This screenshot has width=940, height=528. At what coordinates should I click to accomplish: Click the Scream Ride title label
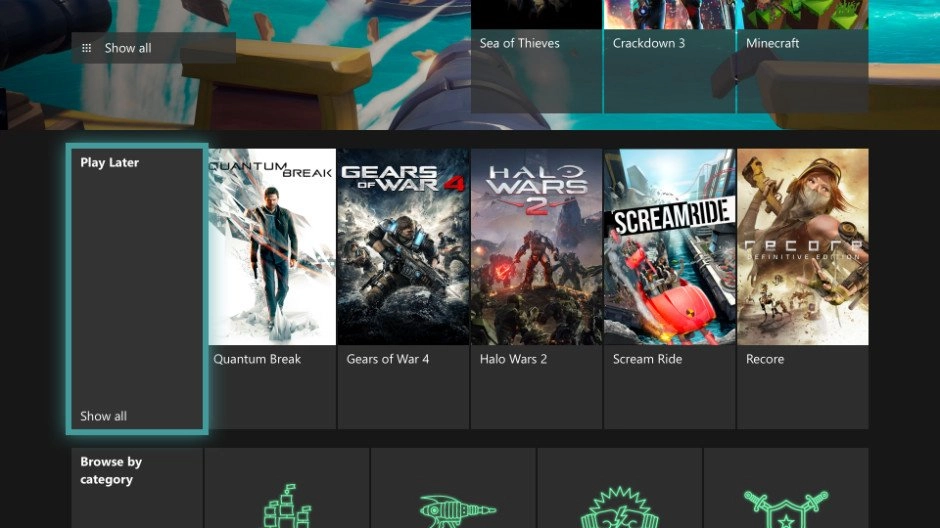[647, 359]
